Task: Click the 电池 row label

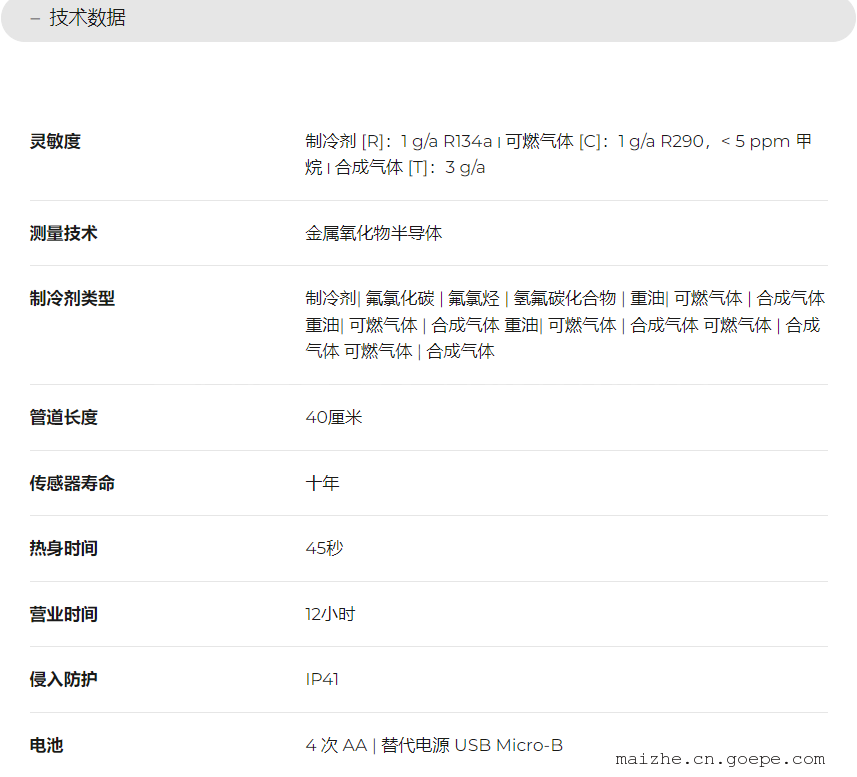Action: 46,746
